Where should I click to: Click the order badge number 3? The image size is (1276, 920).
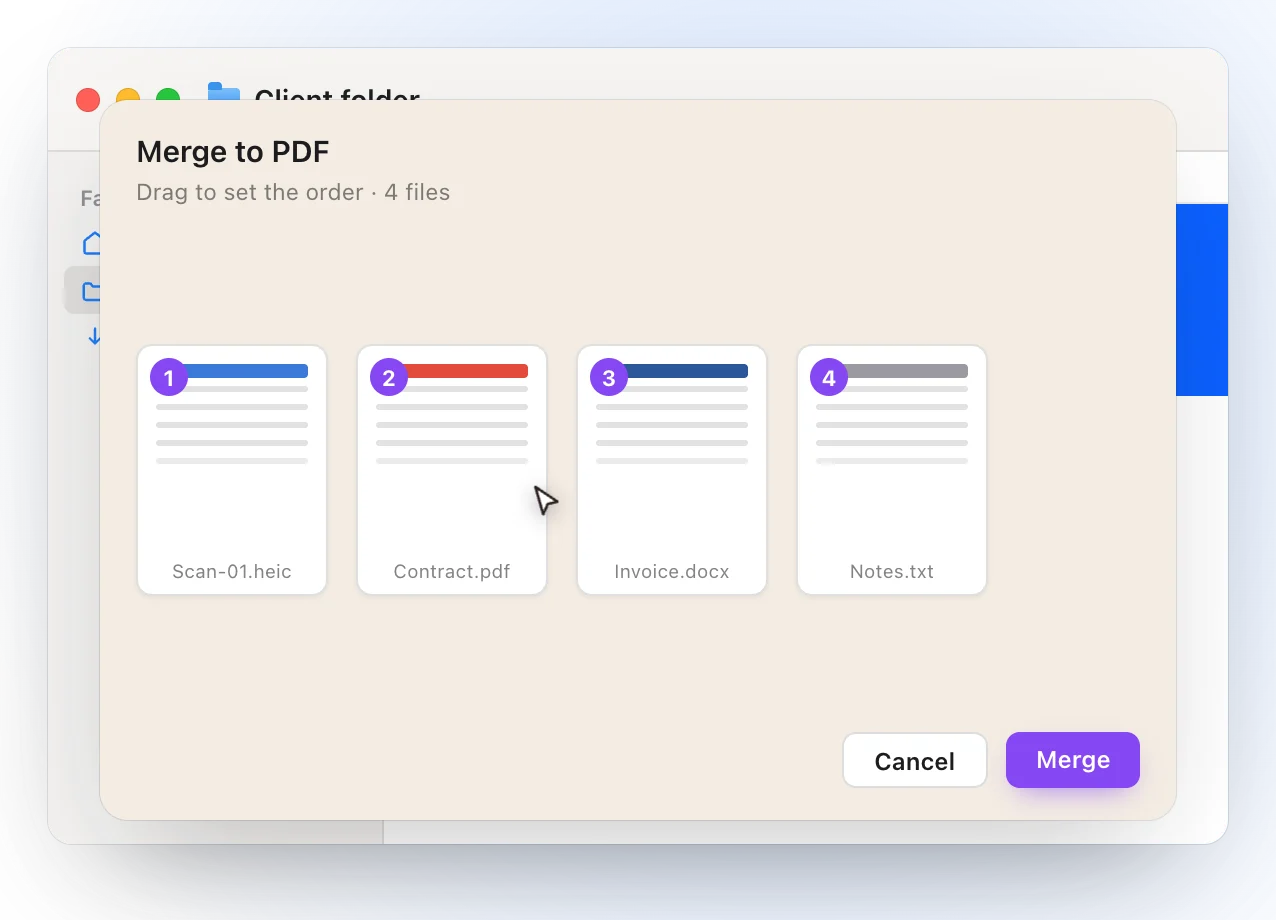[609, 377]
